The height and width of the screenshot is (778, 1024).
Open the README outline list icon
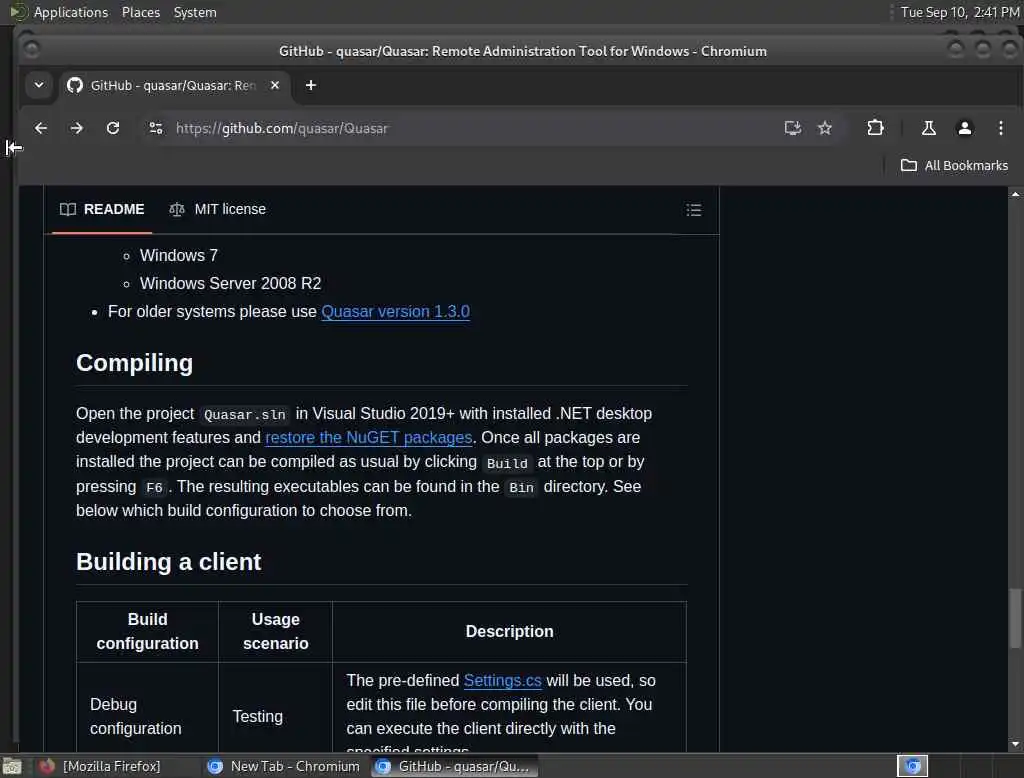coord(694,210)
